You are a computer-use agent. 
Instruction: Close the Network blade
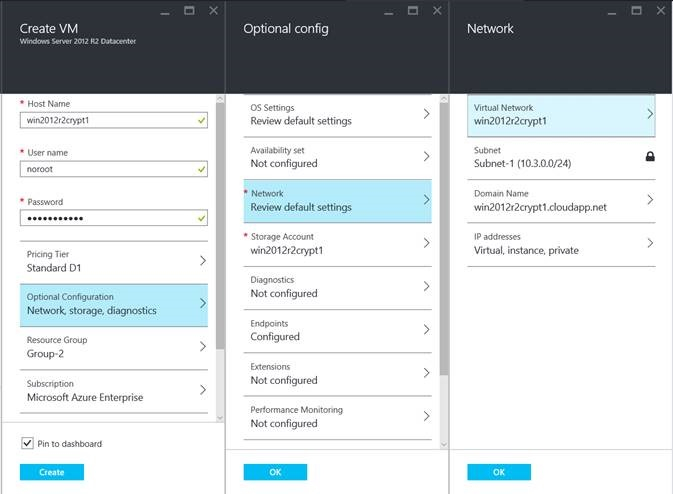(x=660, y=11)
